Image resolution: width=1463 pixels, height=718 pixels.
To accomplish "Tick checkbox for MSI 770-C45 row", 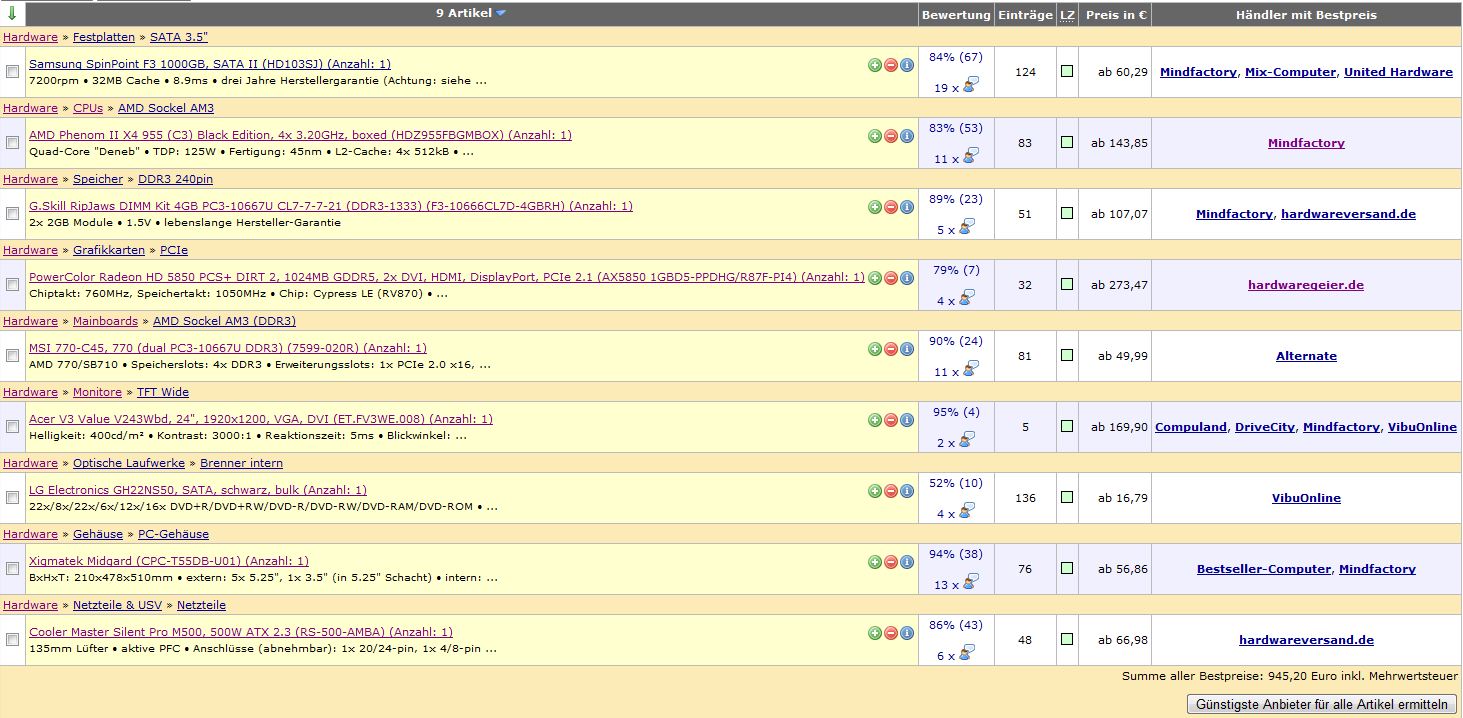I will click(12, 356).
